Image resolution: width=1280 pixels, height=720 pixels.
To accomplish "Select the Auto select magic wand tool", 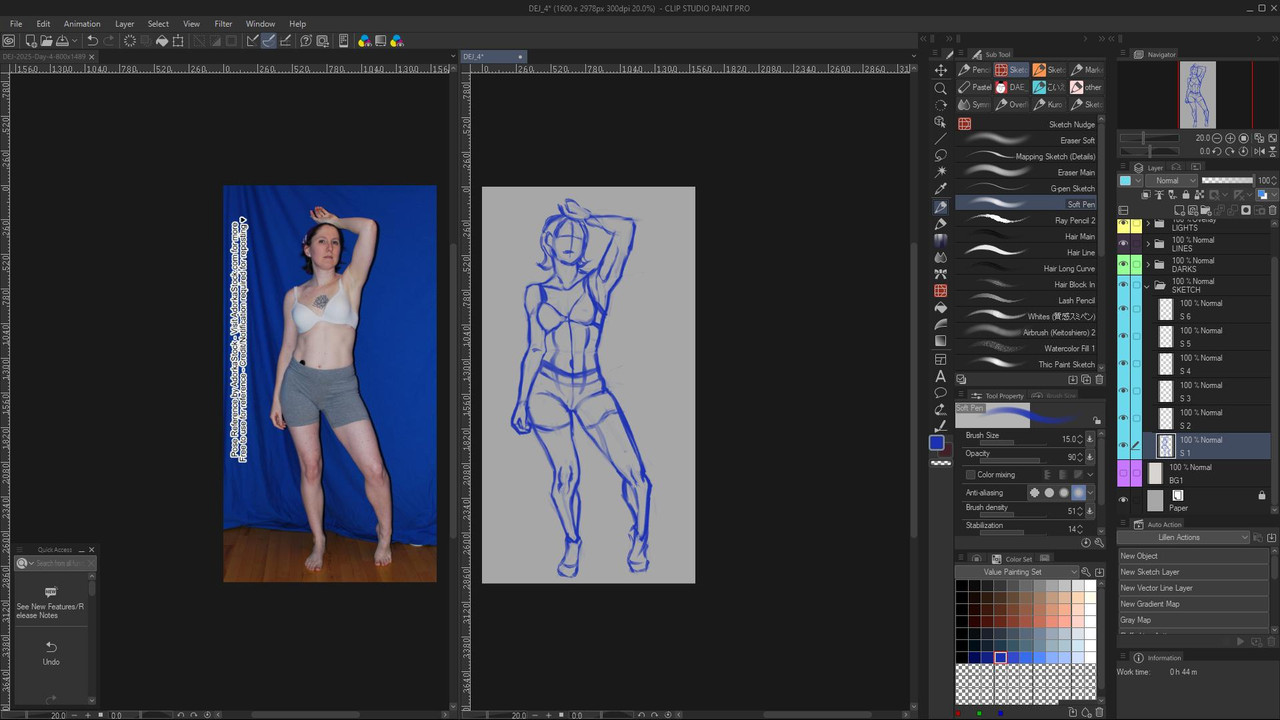I will pos(940,172).
